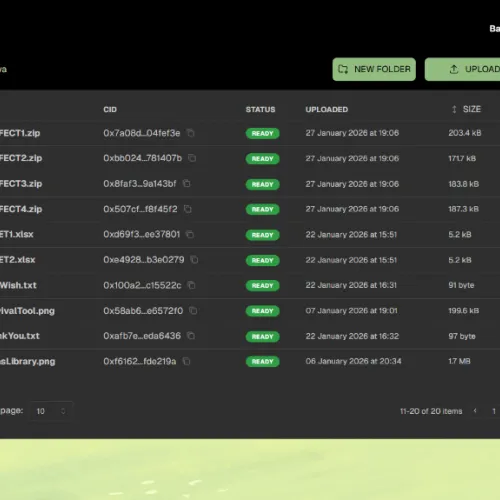Copy CID 0xbb024...781407b

tap(192, 158)
